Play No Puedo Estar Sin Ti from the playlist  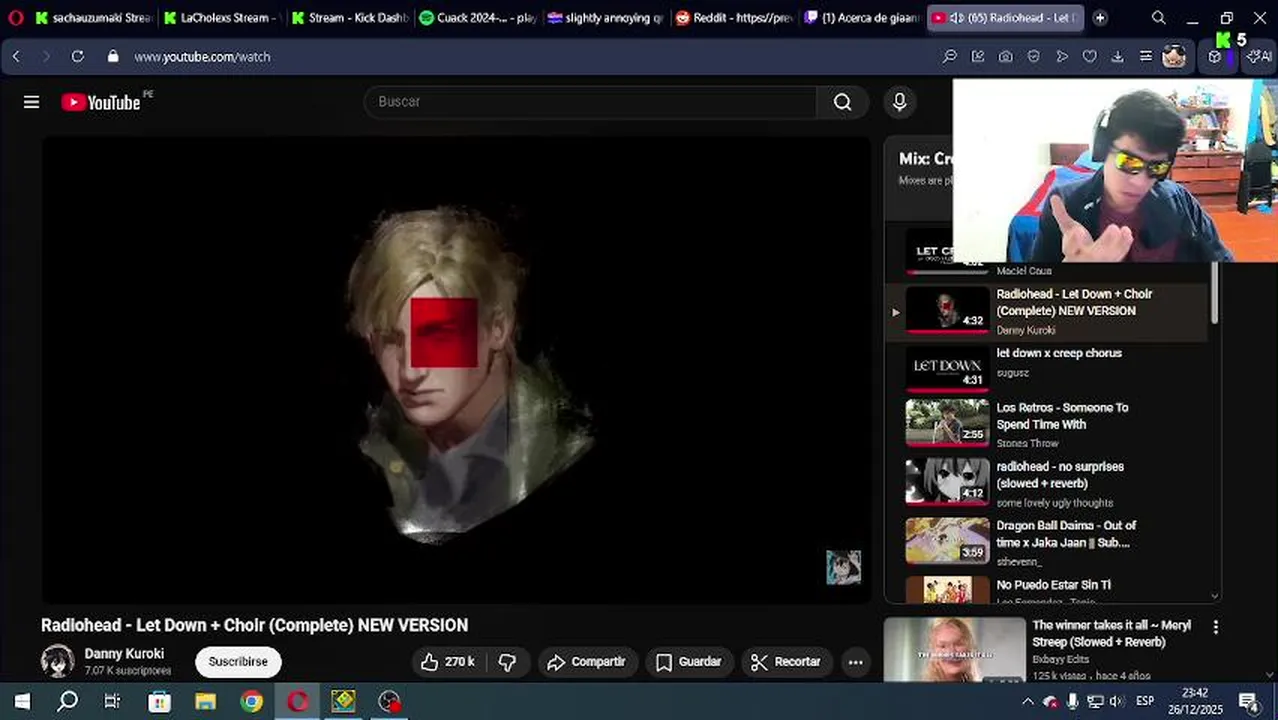pos(1053,585)
